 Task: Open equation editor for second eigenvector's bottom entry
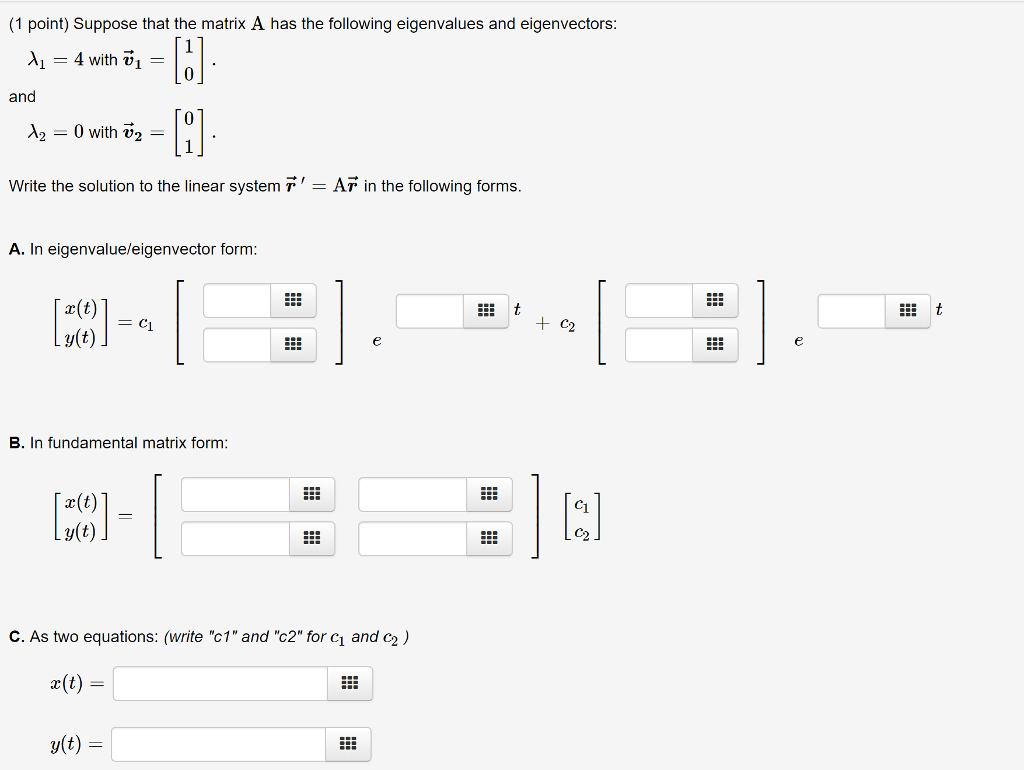[x=713, y=344]
